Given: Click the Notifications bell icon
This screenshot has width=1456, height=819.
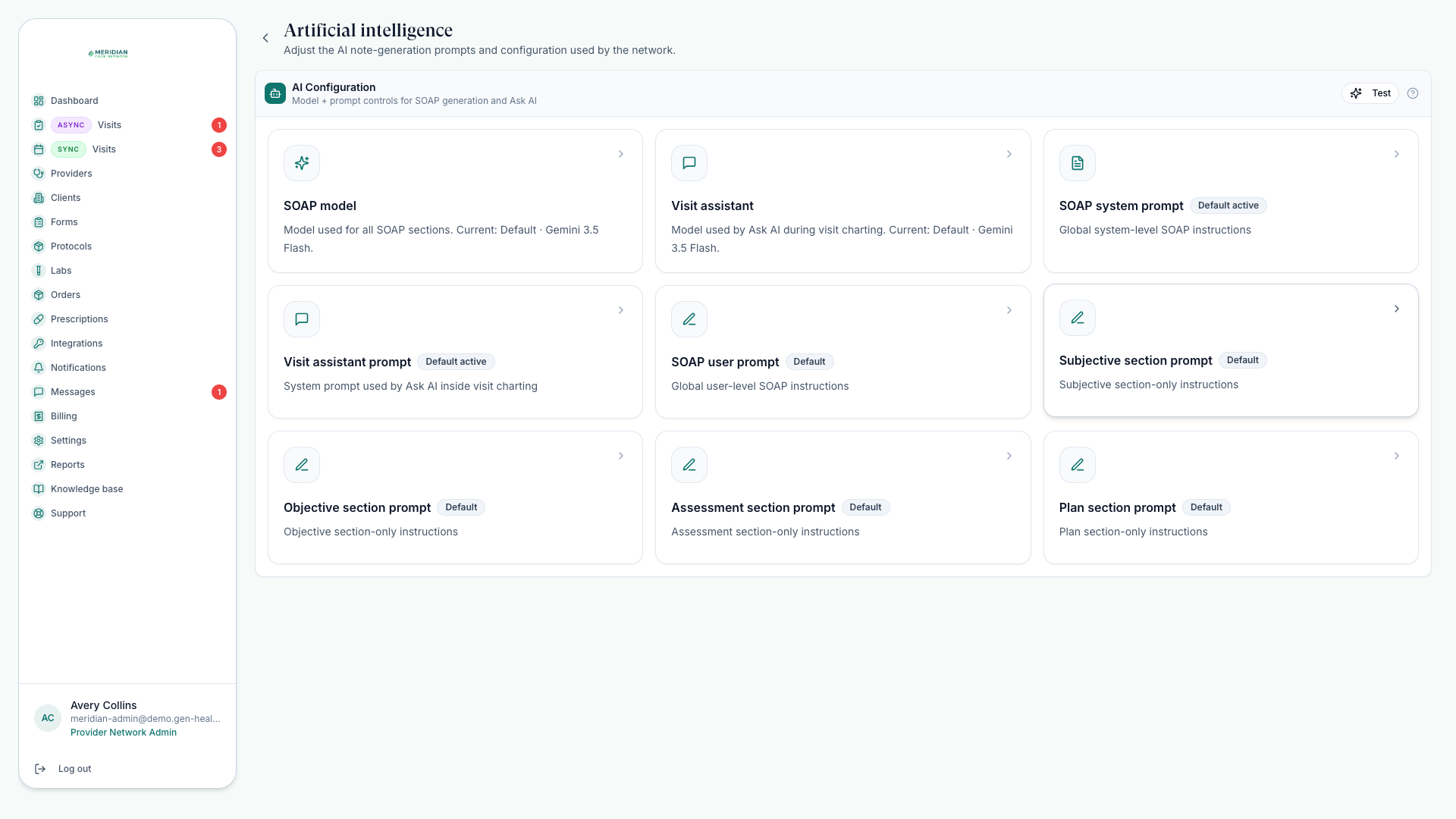Looking at the screenshot, I should 39,368.
